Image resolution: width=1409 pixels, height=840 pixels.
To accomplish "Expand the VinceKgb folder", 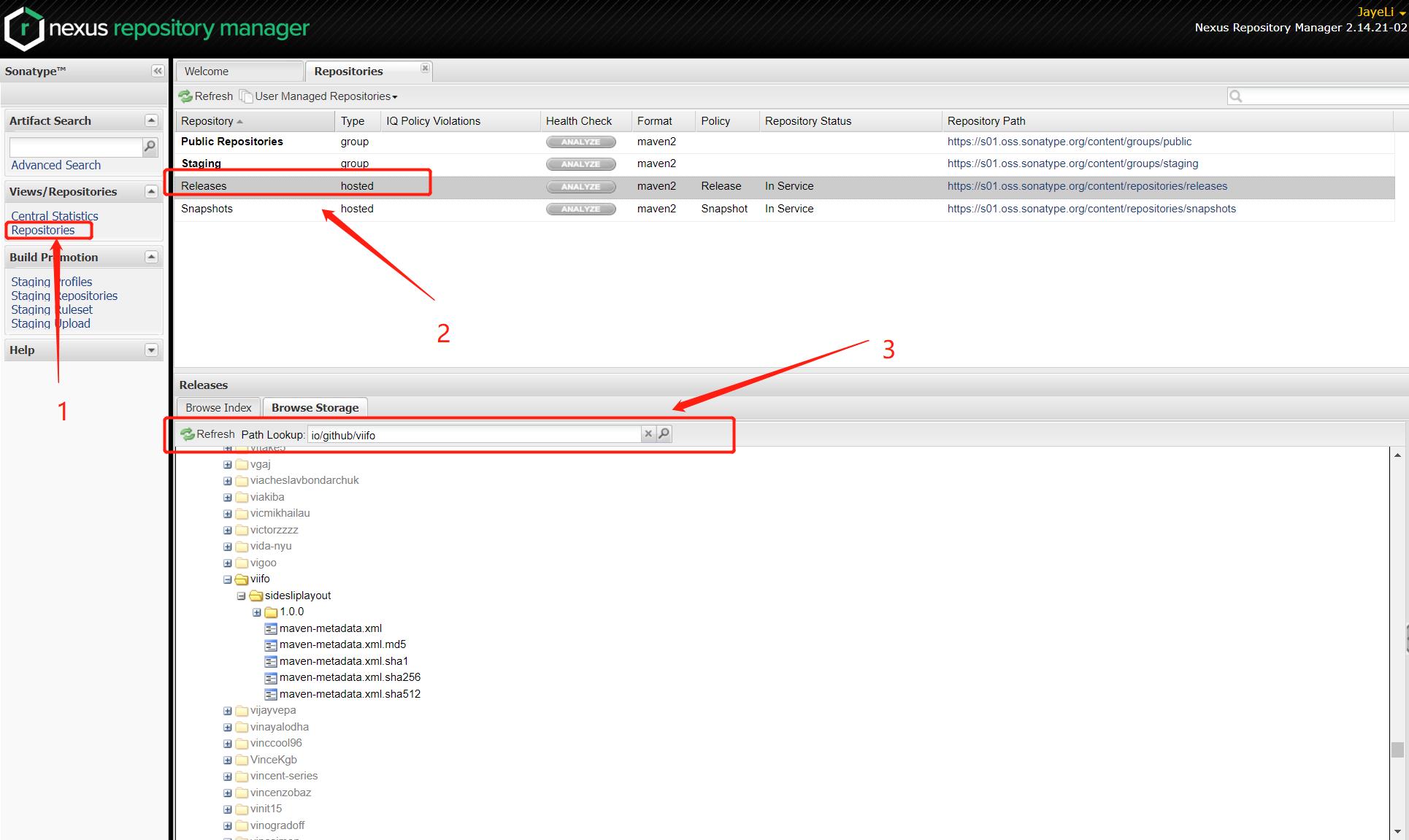I will coord(228,760).
